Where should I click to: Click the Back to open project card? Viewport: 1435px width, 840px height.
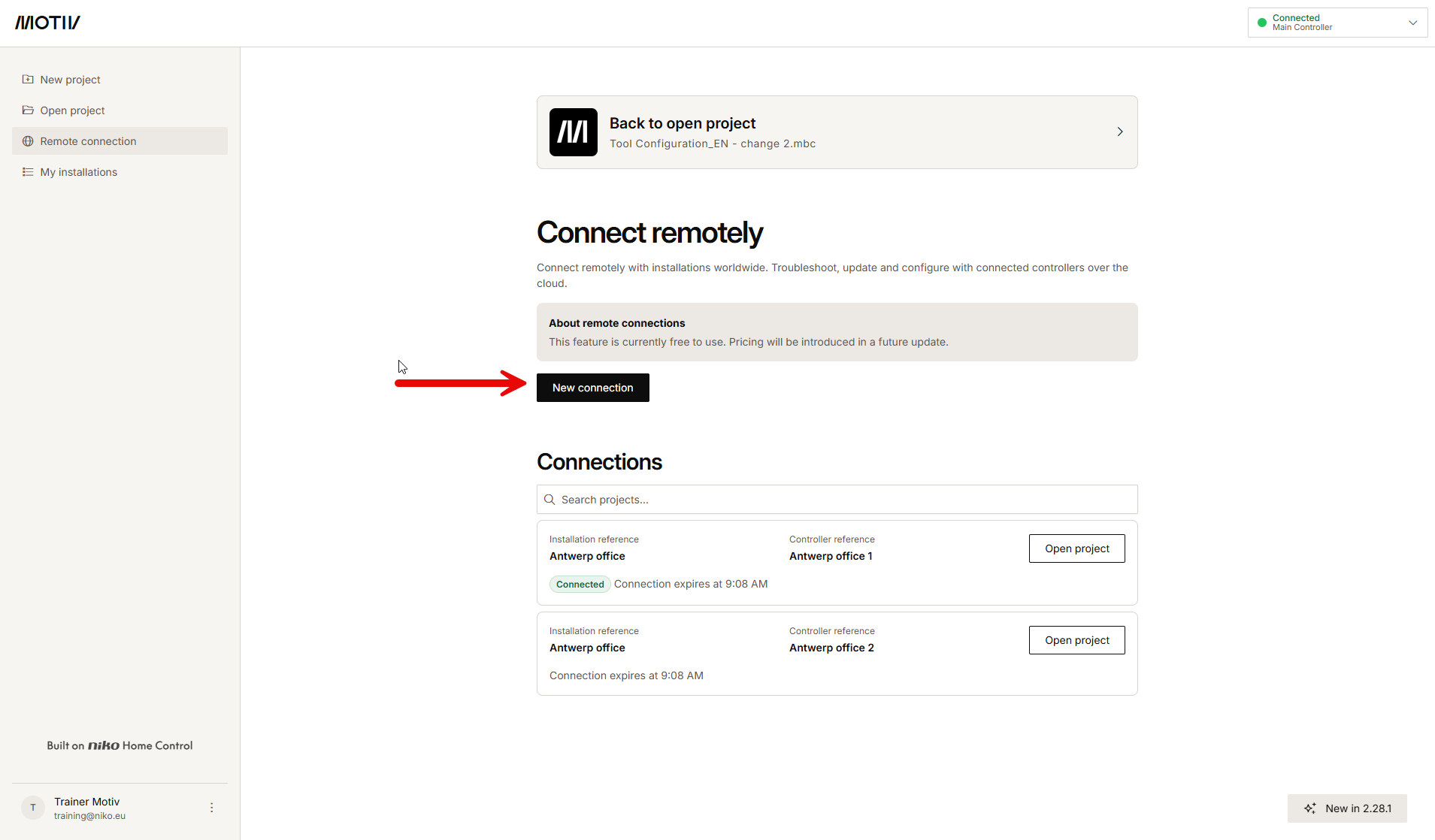pos(837,132)
